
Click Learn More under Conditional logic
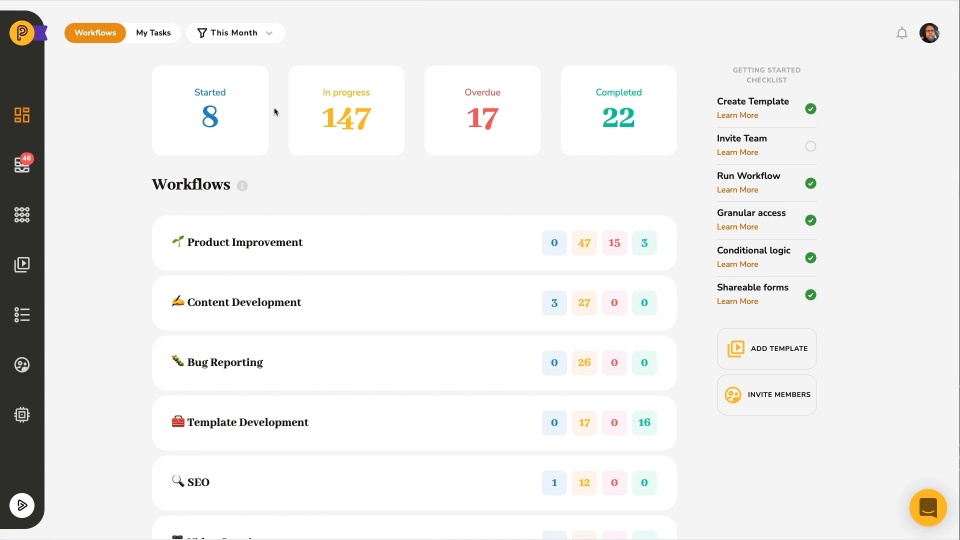[x=737, y=264]
